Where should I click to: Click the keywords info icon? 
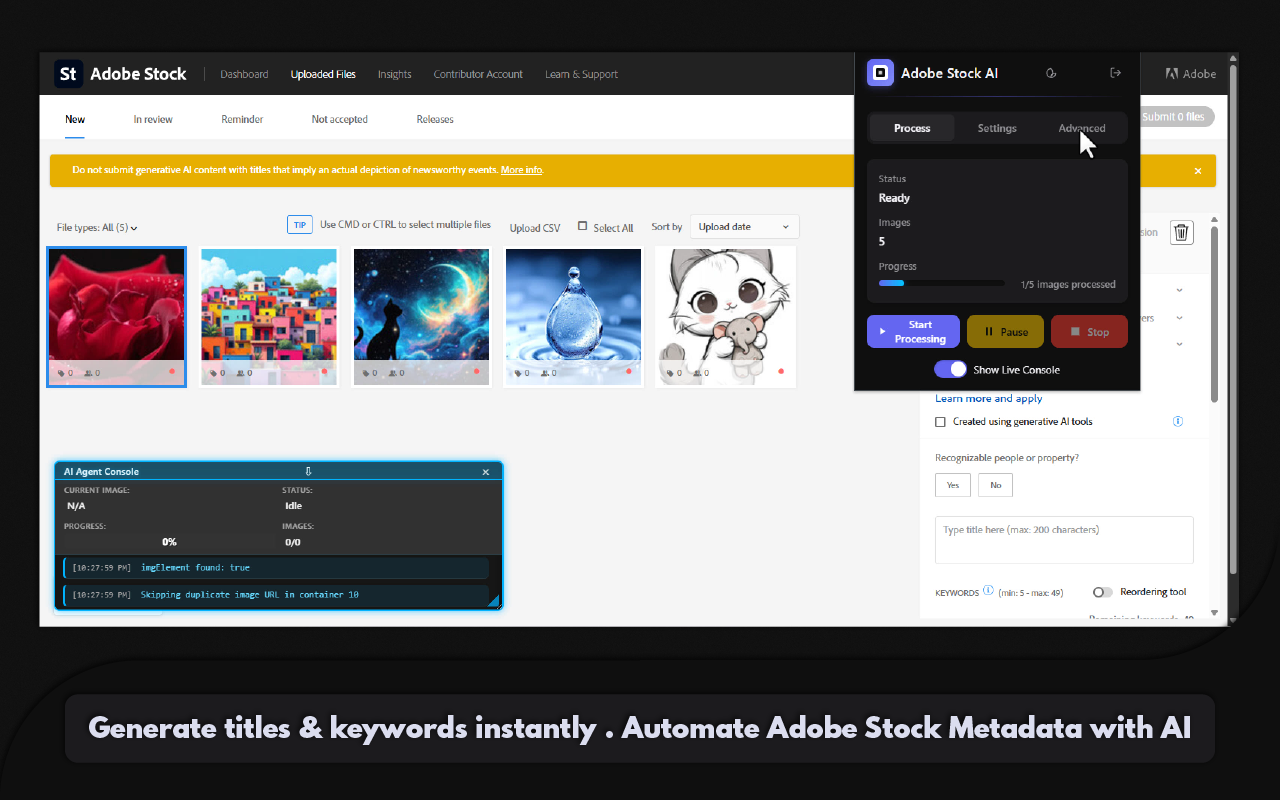(988, 591)
